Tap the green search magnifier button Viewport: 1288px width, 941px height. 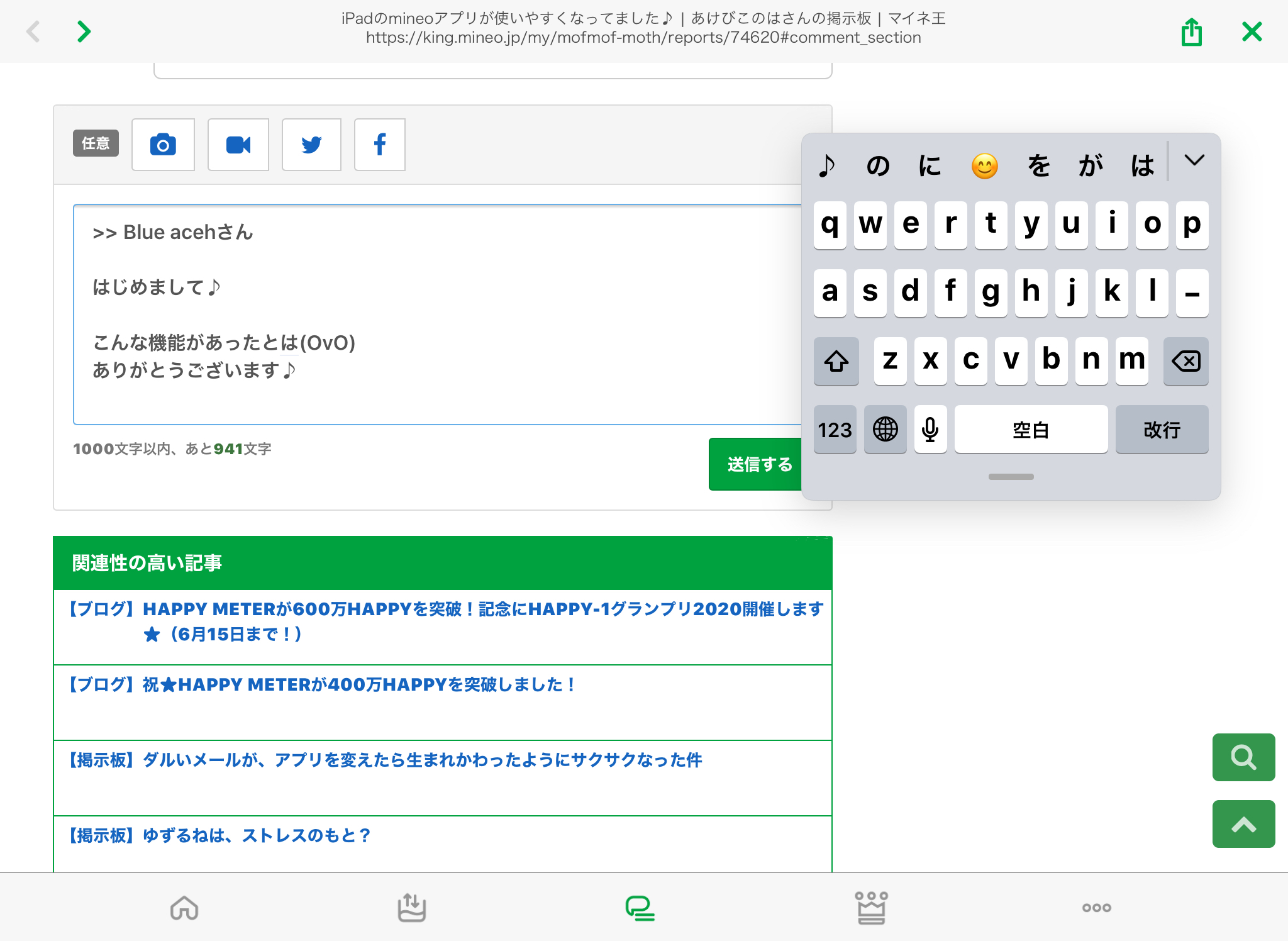tap(1243, 757)
